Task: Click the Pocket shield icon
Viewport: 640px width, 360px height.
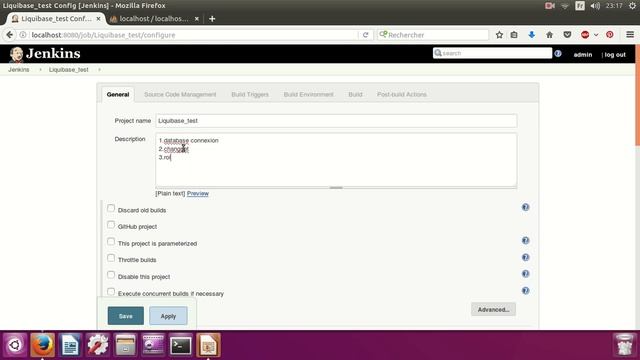Action: click(x=567, y=35)
